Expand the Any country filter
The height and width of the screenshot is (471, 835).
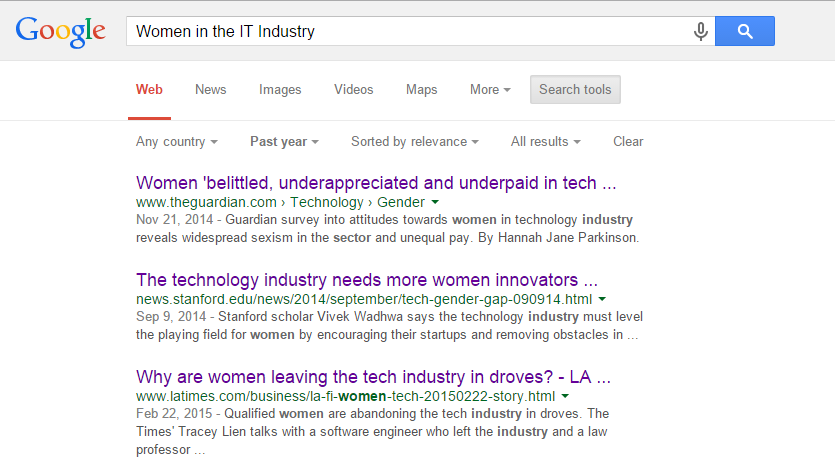[177, 142]
